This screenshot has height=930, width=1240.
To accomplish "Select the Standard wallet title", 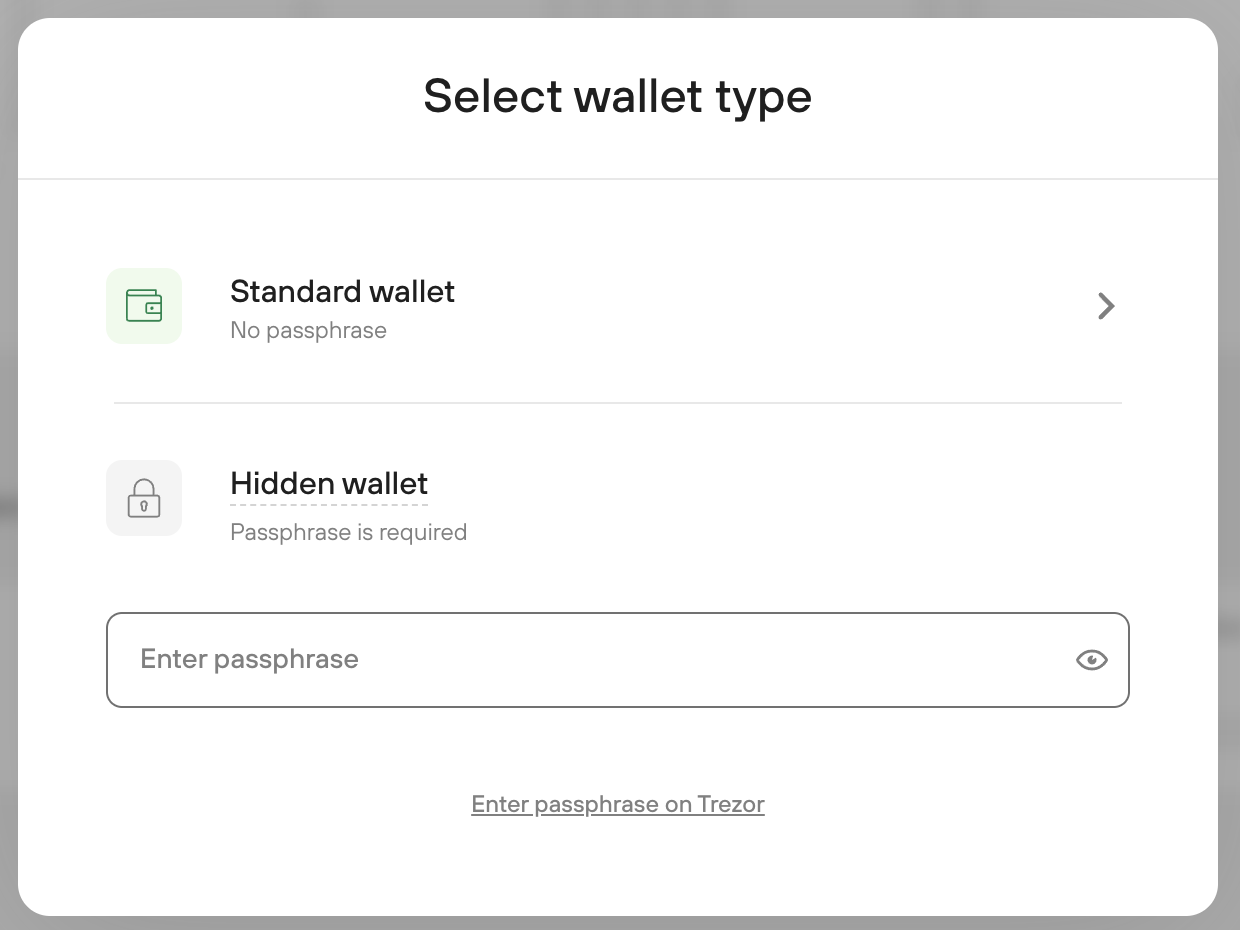I will 342,291.
